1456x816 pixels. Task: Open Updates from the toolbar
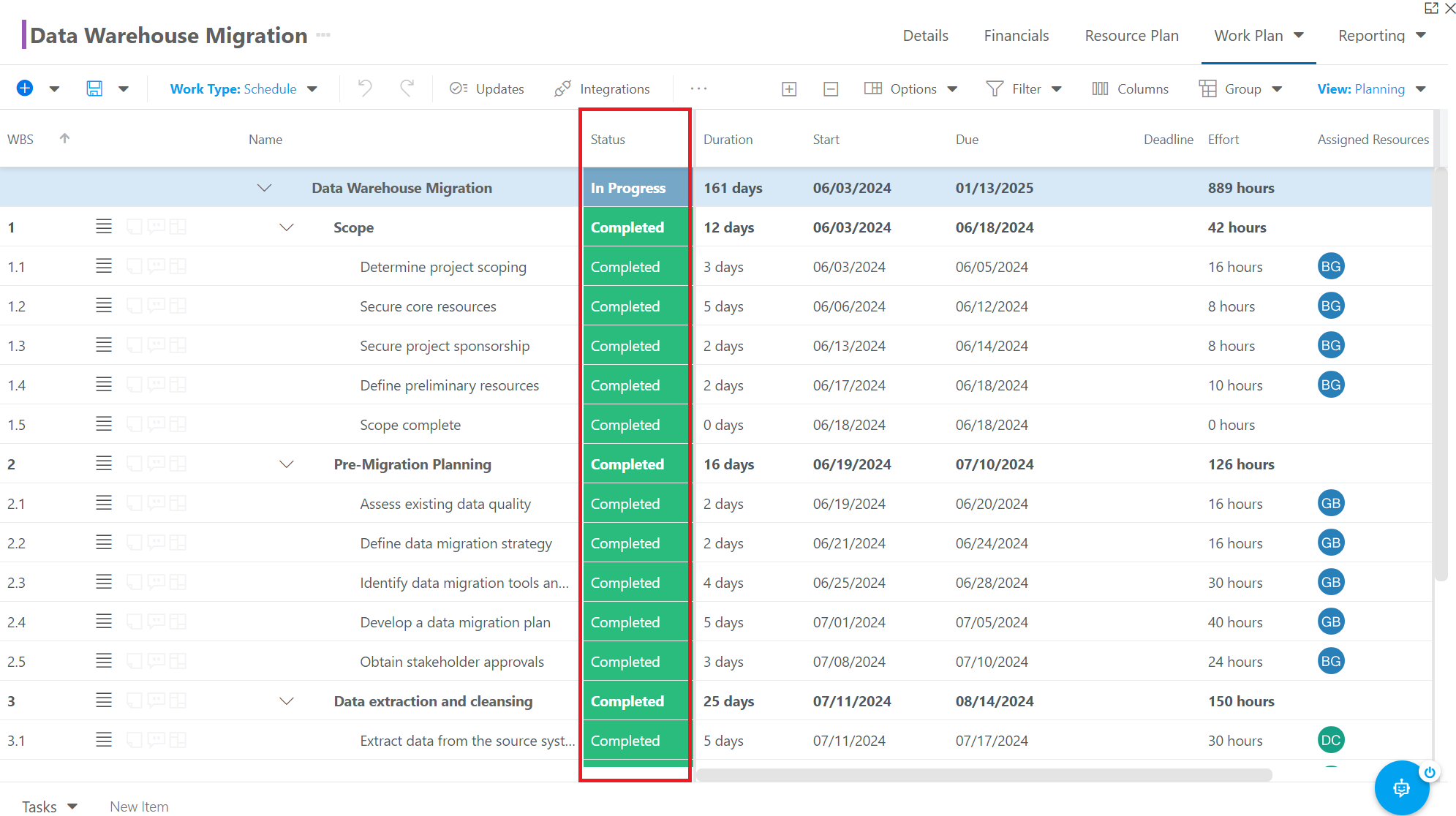[487, 88]
